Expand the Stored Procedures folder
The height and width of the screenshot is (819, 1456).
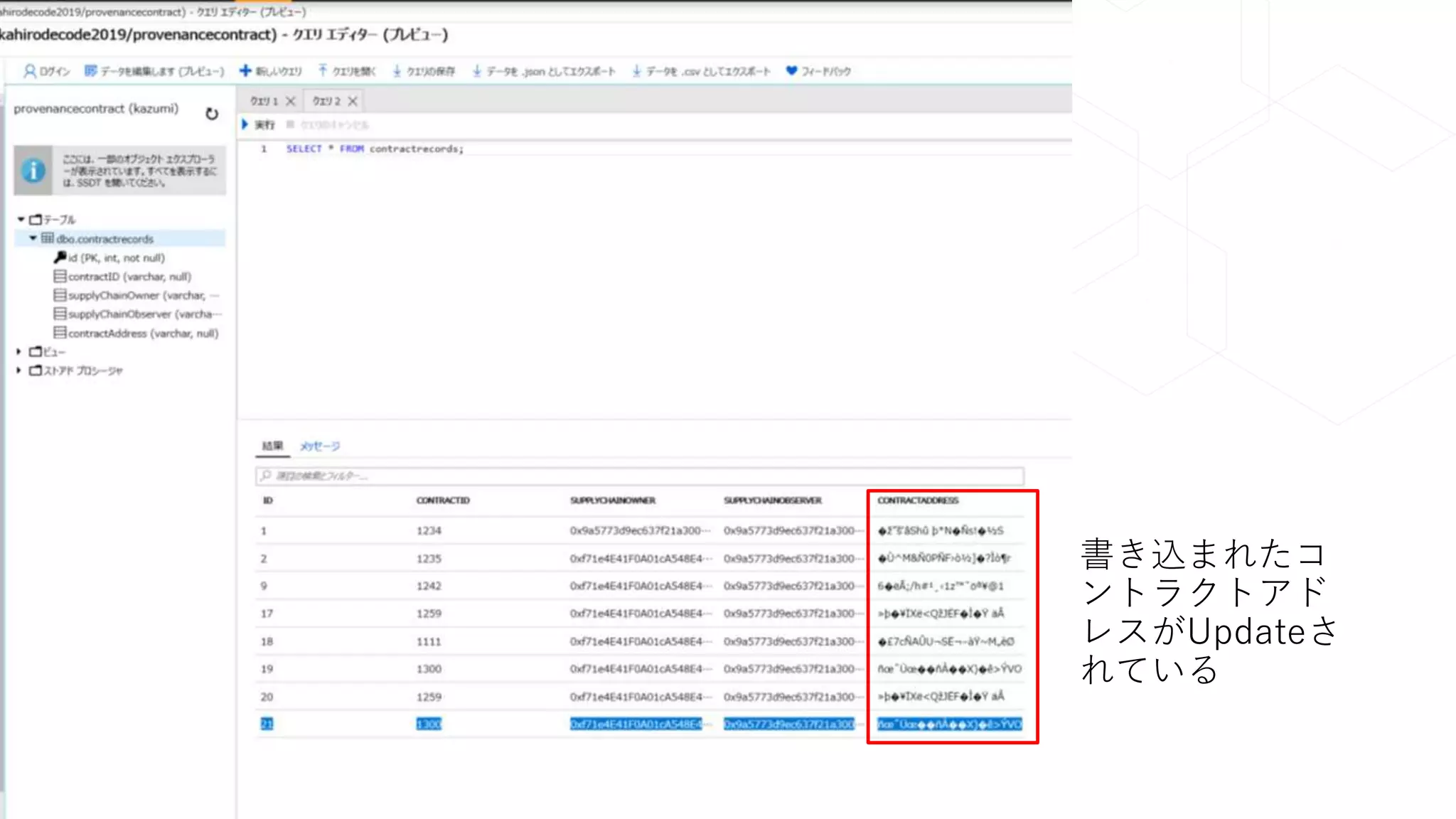tap(19, 370)
